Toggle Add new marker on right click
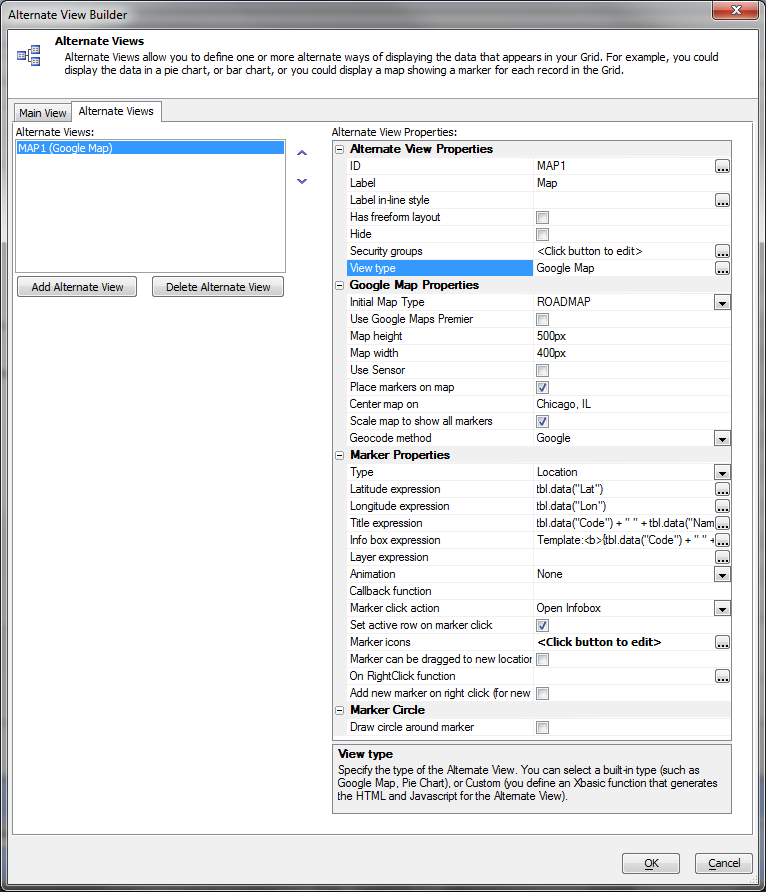Viewport: 766px width, 892px height. (x=543, y=693)
